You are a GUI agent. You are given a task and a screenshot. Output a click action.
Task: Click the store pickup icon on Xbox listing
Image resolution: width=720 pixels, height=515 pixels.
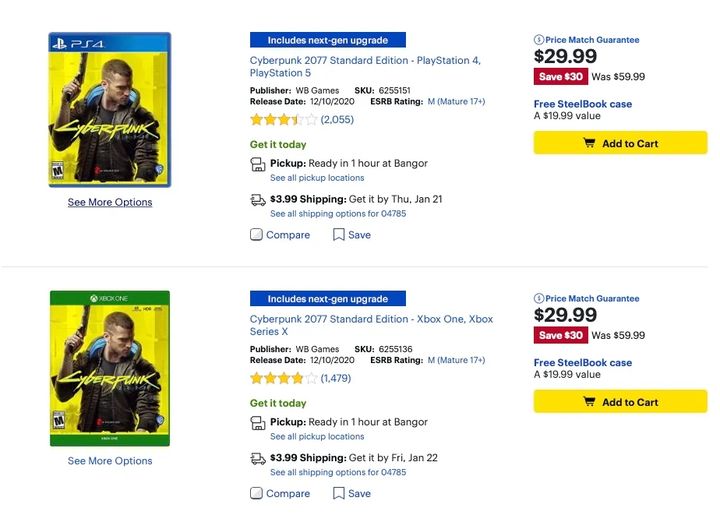(x=258, y=423)
